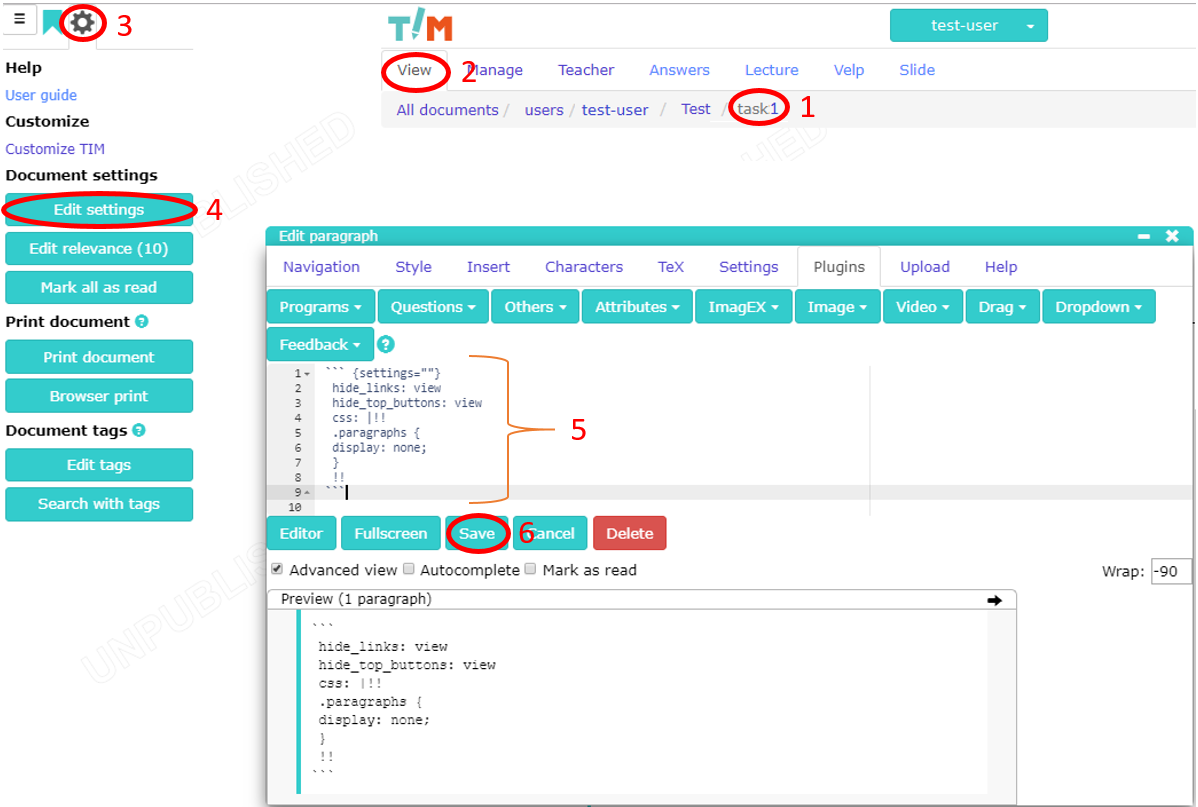1198x807 pixels.
Task: Open the hamburger sidebar menu
Action: (19, 18)
